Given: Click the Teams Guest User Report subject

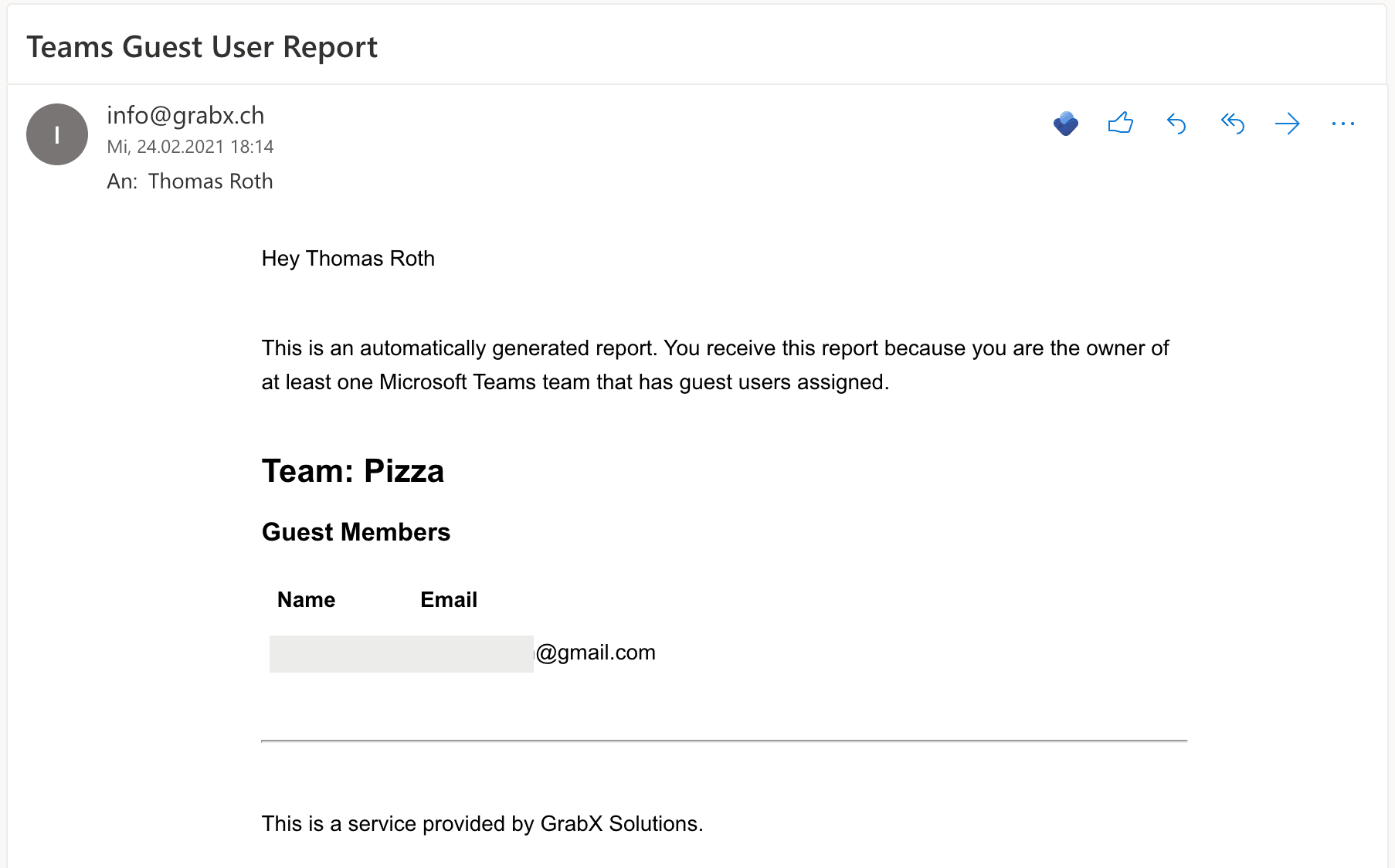Looking at the screenshot, I should point(202,47).
